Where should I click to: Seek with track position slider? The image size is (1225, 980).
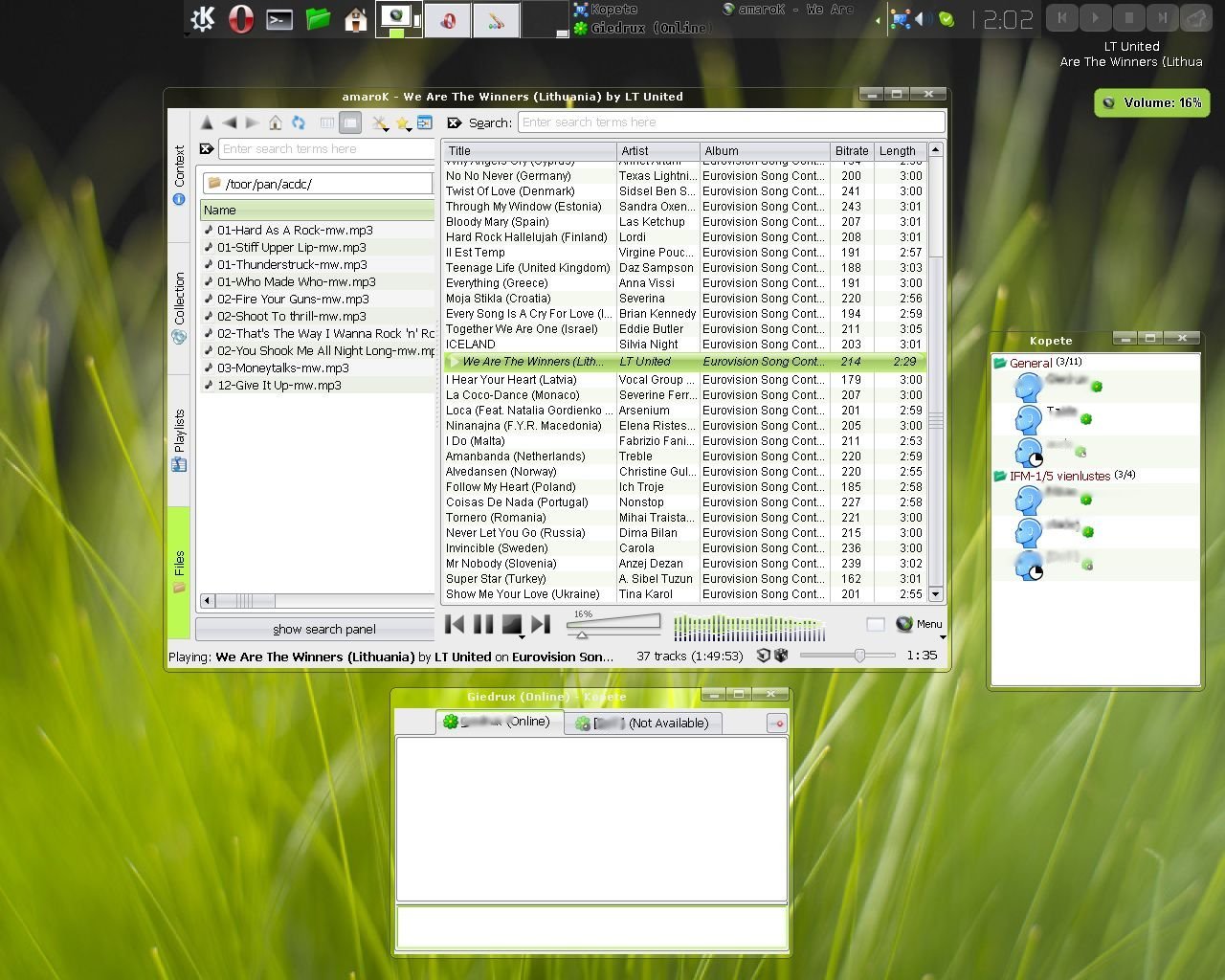(847, 656)
